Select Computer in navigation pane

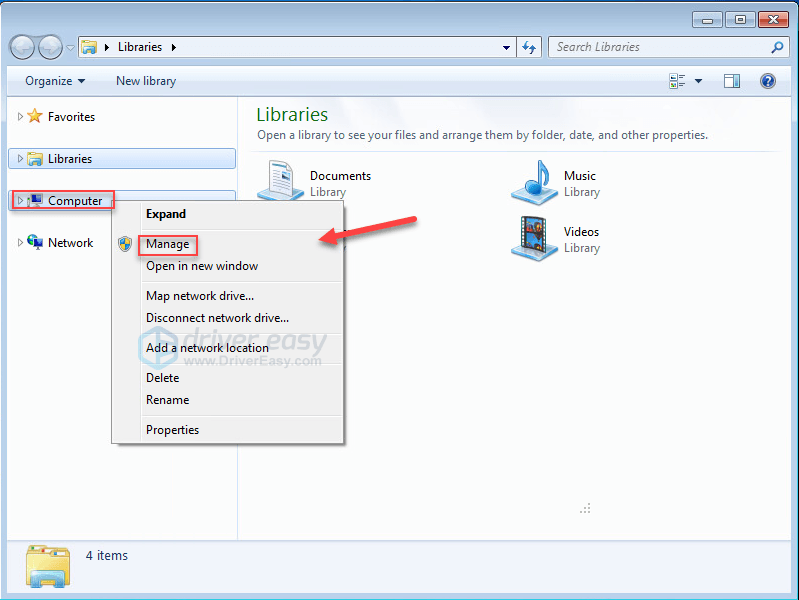75,201
